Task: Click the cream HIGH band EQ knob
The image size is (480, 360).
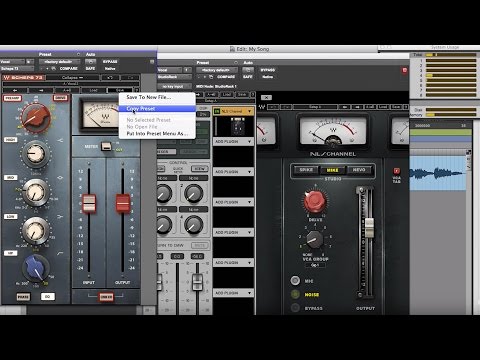Action: (x=36, y=154)
